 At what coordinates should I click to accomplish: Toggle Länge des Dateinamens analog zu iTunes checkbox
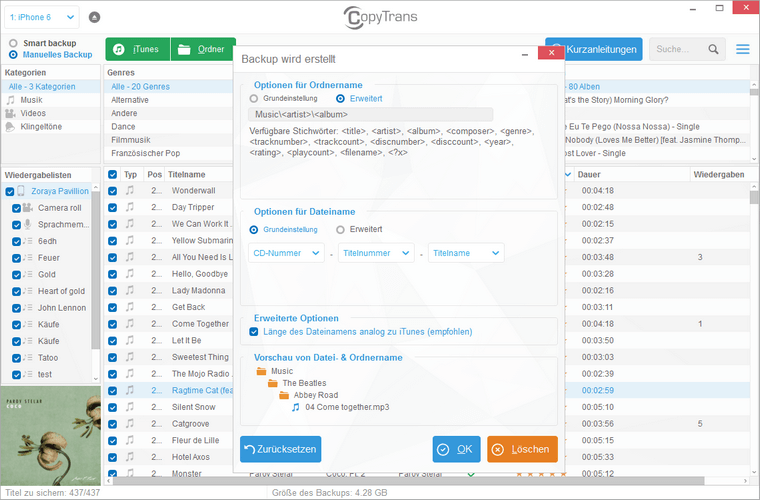point(253,332)
